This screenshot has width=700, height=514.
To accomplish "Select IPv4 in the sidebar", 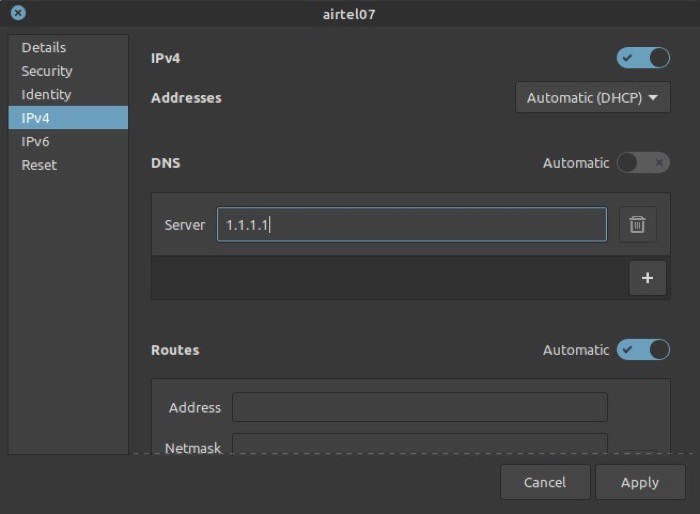I will pyautogui.click(x=36, y=118).
